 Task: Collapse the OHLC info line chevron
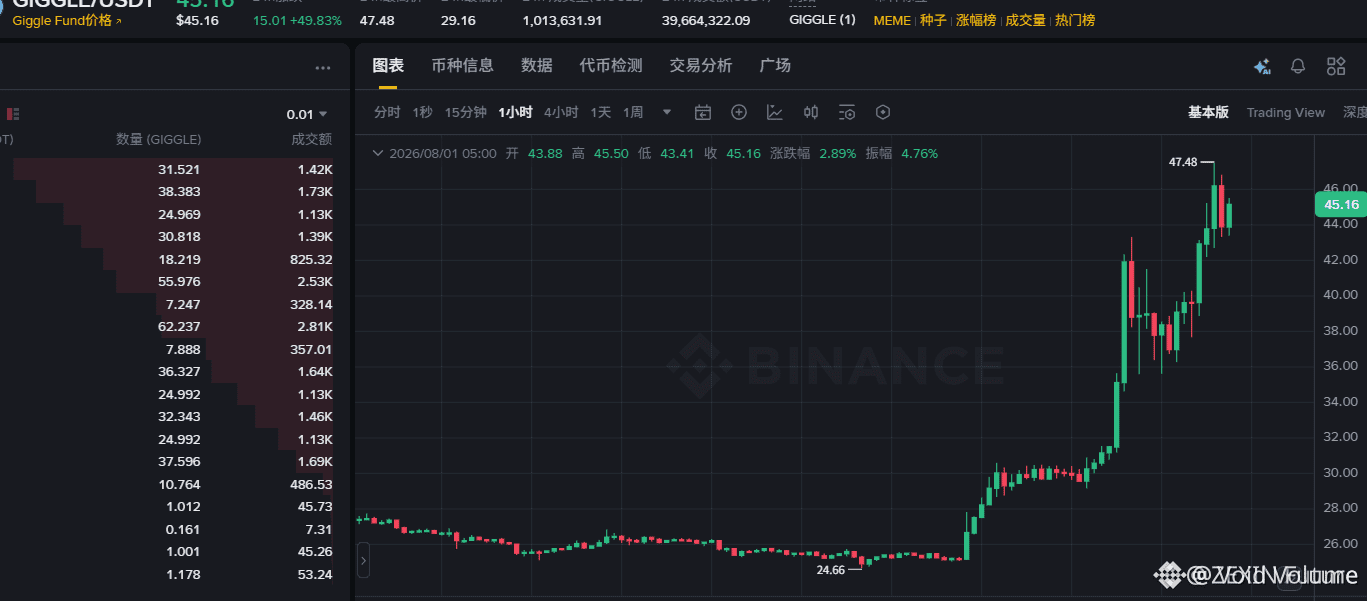tap(377, 153)
